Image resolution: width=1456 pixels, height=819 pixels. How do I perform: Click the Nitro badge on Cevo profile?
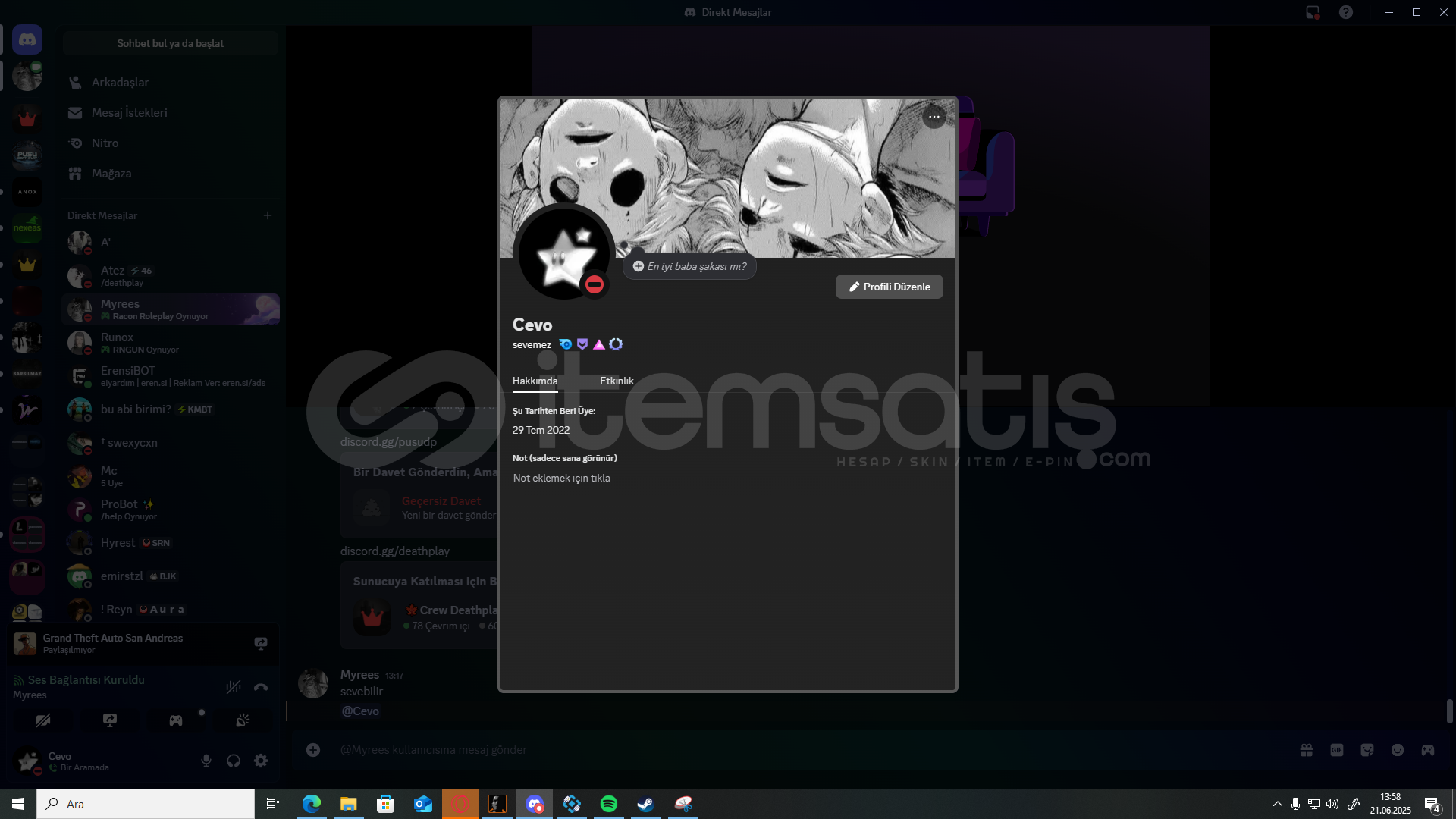pos(566,344)
